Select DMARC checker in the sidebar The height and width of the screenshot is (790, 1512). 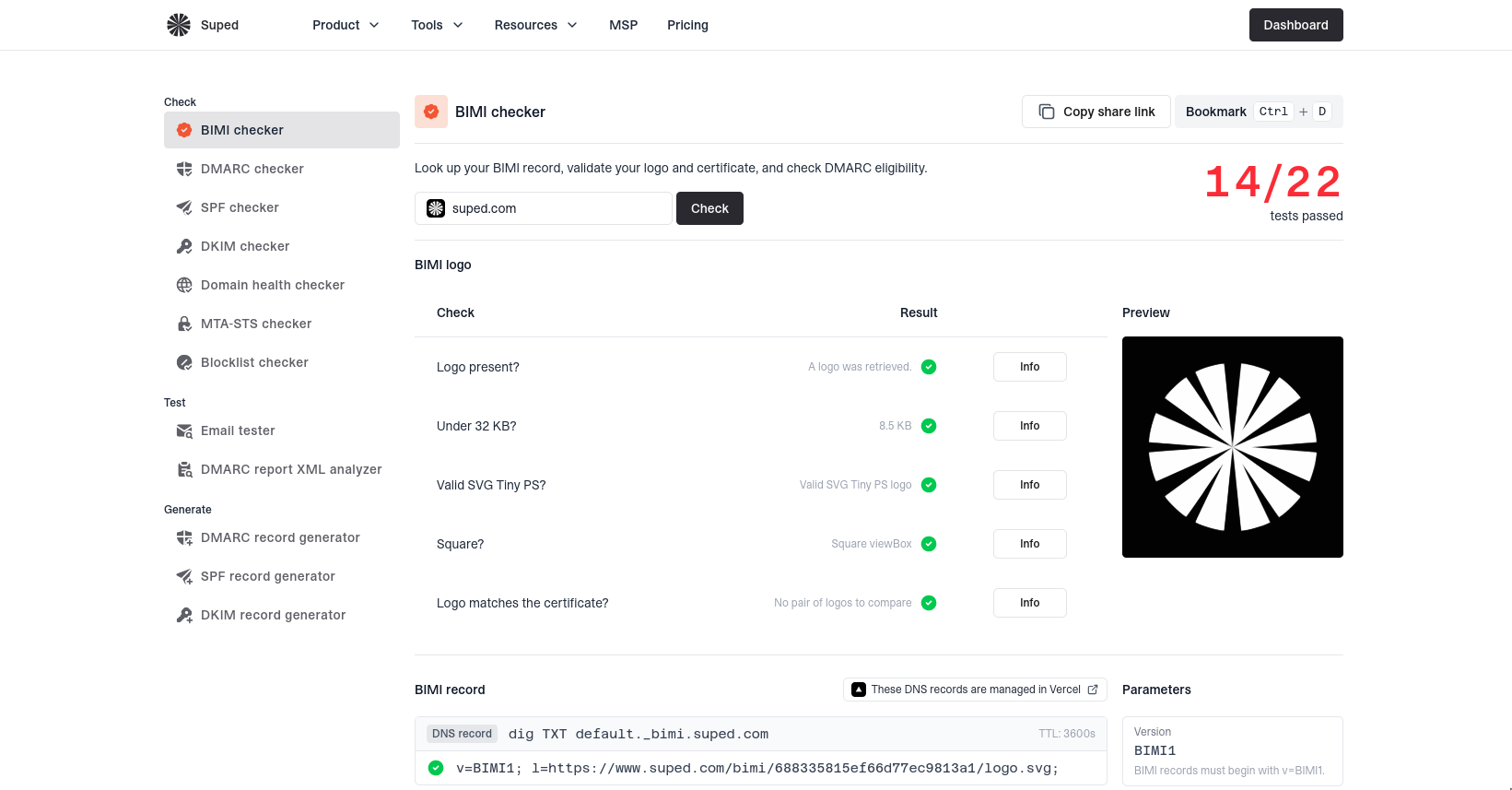pyautogui.click(x=282, y=169)
